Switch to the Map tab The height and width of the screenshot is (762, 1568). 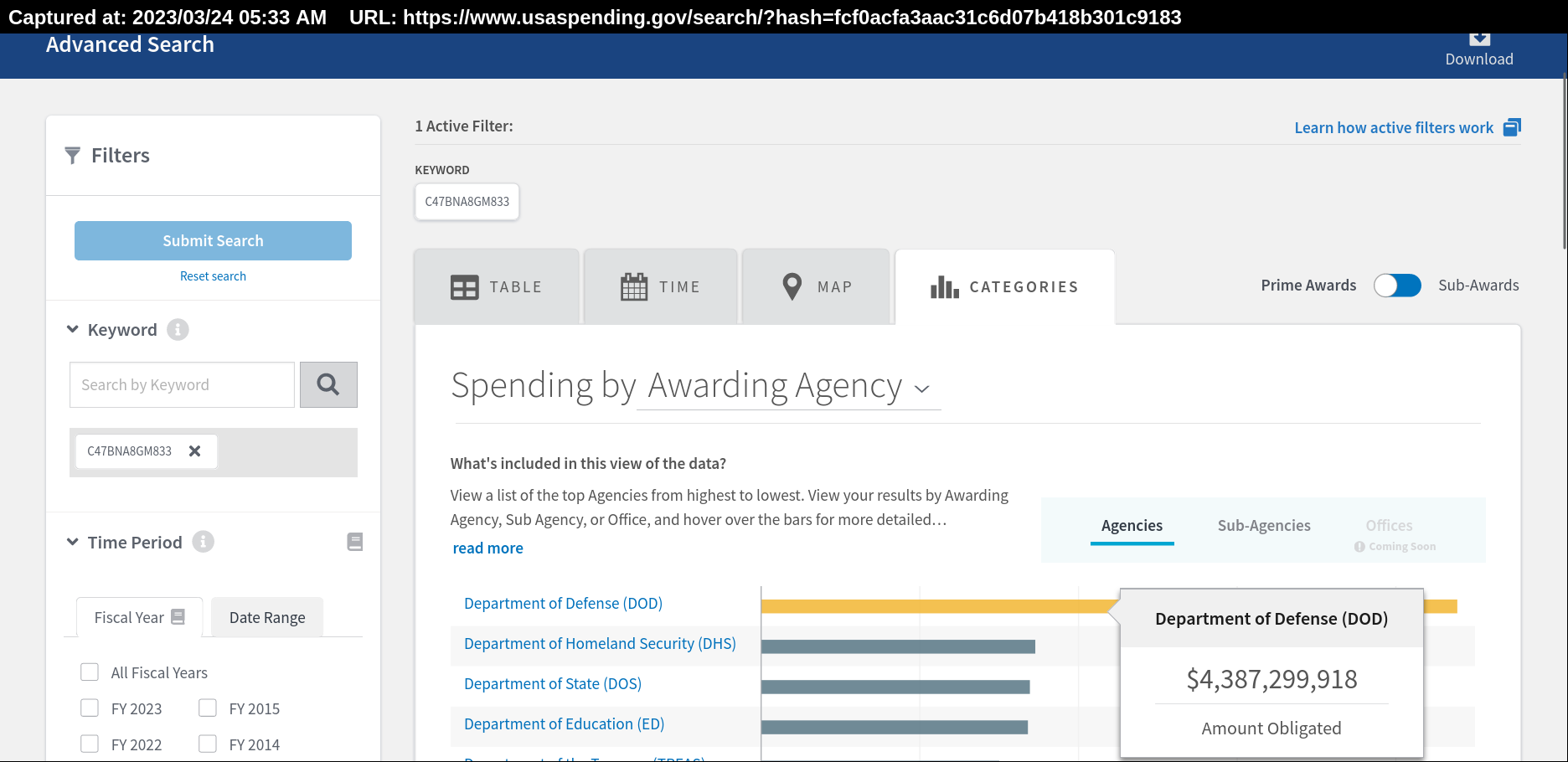(816, 287)
